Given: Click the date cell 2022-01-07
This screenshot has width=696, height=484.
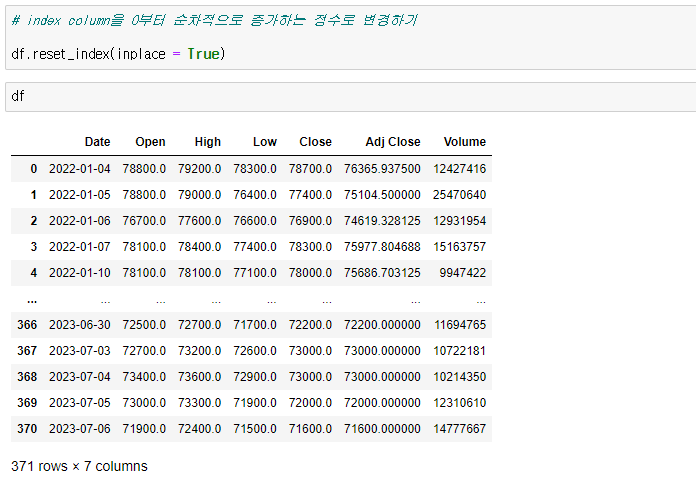Looking at the screenshot, I should tap(79, 246).
